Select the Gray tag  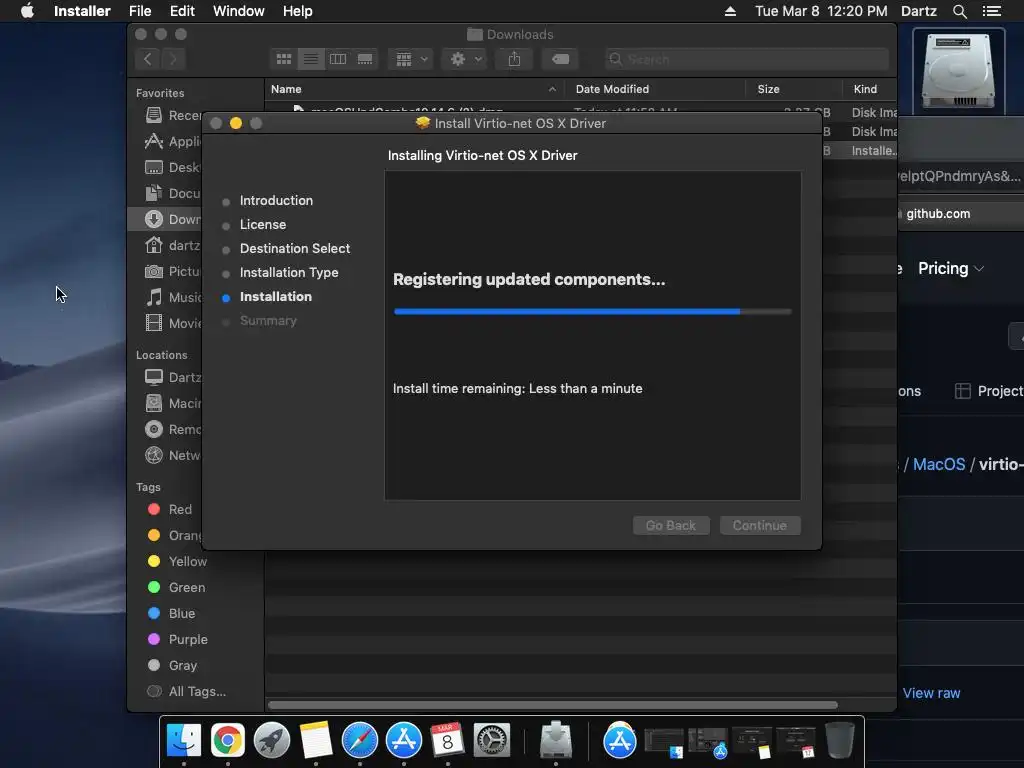pyautogui.click(x=172, y=665)
